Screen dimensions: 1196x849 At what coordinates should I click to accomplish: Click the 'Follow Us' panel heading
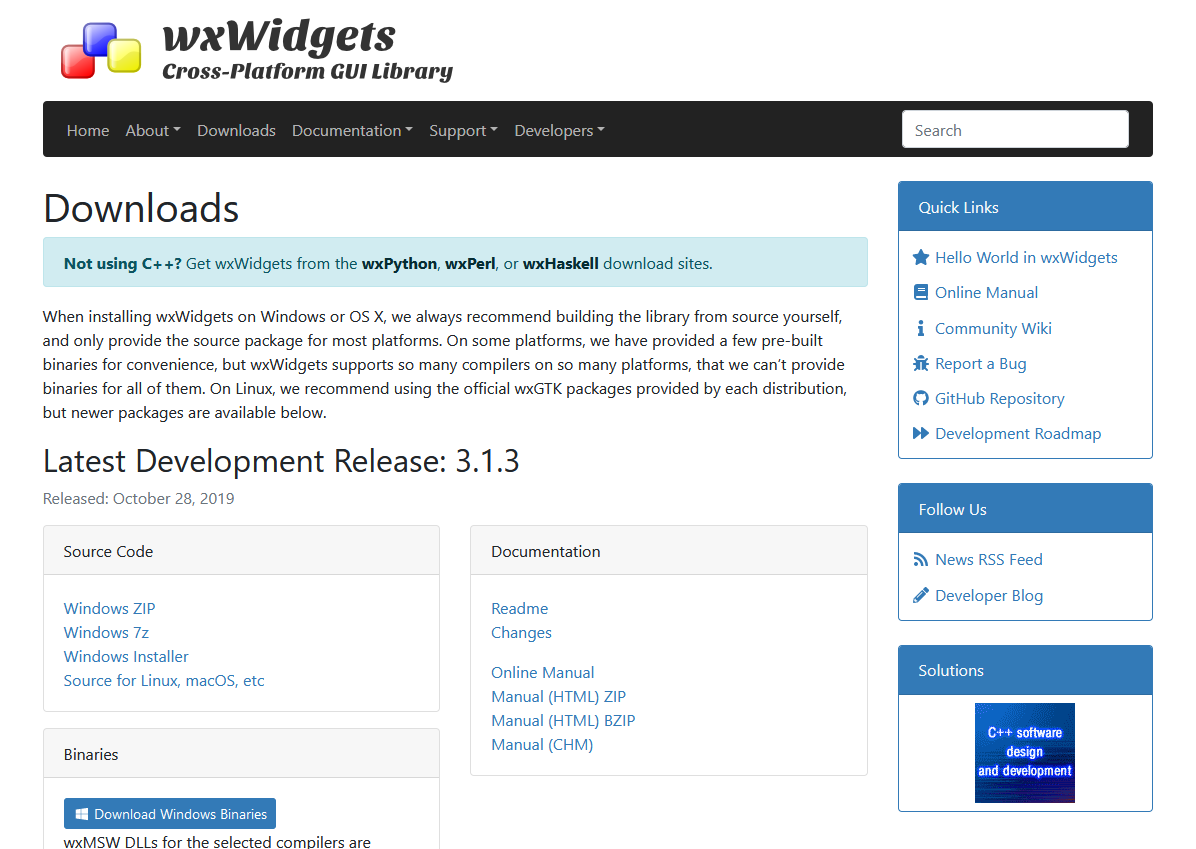tap(952, 510)
